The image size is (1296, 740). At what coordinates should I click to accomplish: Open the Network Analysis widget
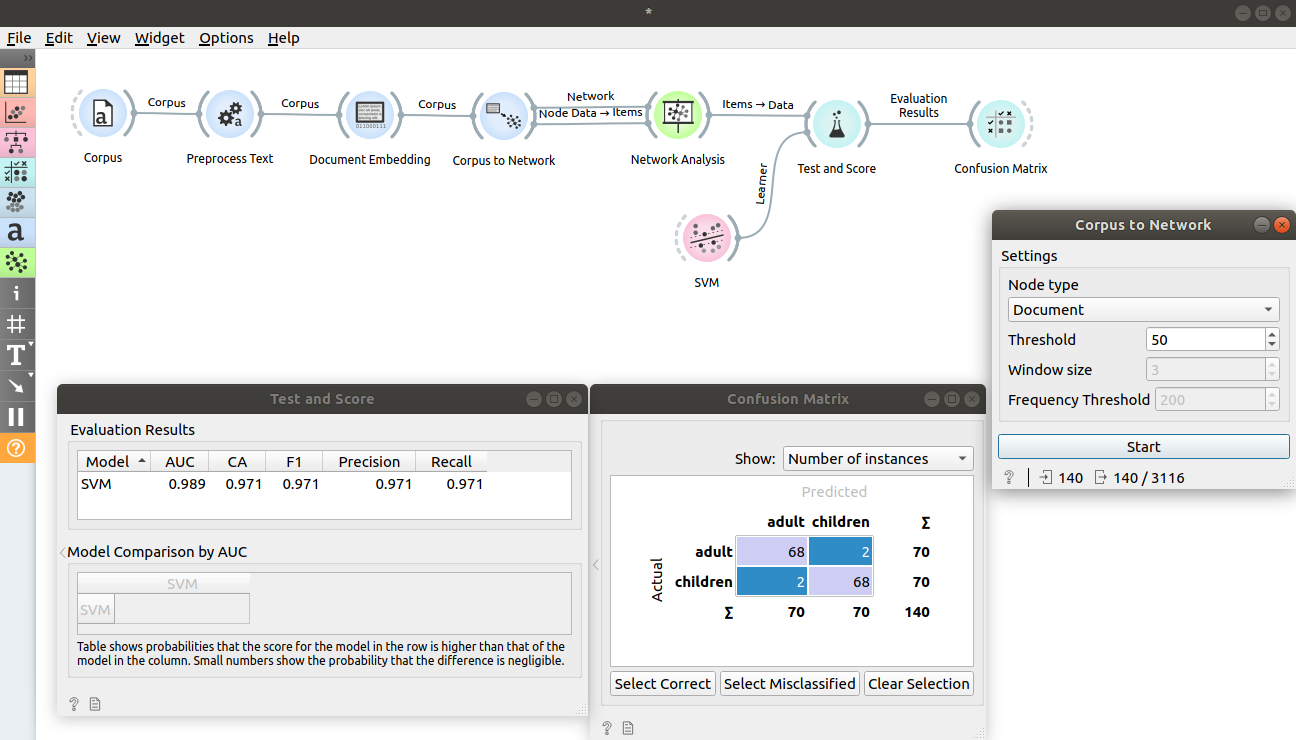[678, 113]
